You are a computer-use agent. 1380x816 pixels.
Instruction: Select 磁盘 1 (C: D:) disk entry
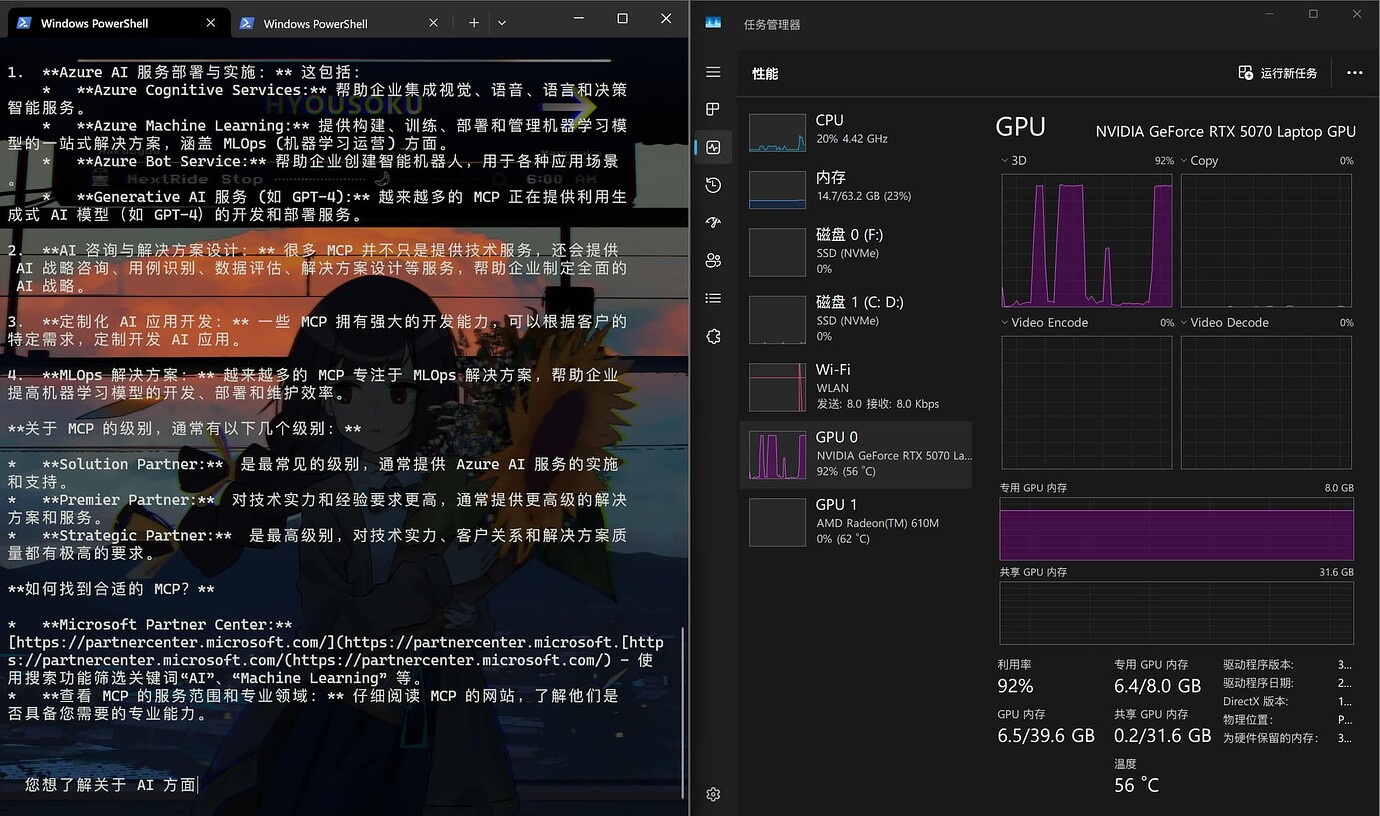coord(856,318)
